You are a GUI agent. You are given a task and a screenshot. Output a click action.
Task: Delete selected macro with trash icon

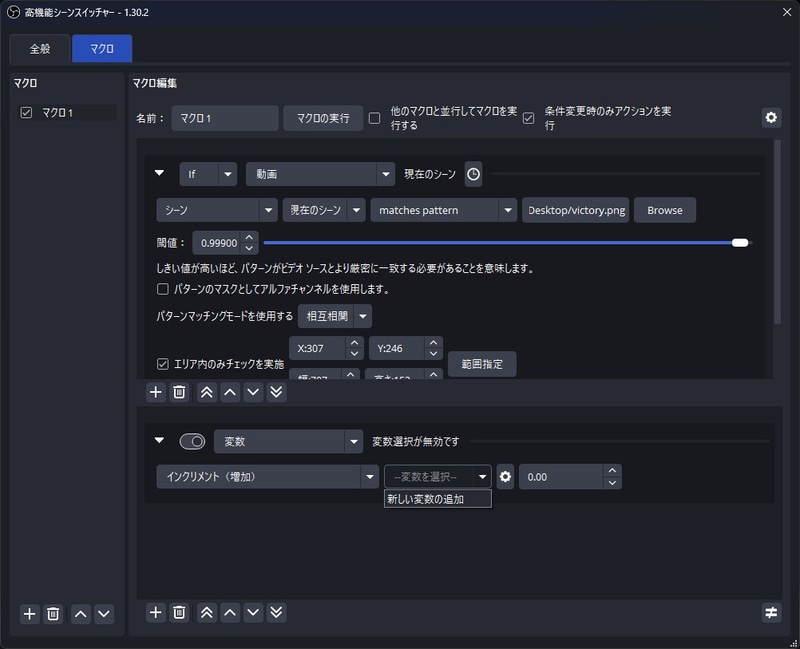pos(53,614)
